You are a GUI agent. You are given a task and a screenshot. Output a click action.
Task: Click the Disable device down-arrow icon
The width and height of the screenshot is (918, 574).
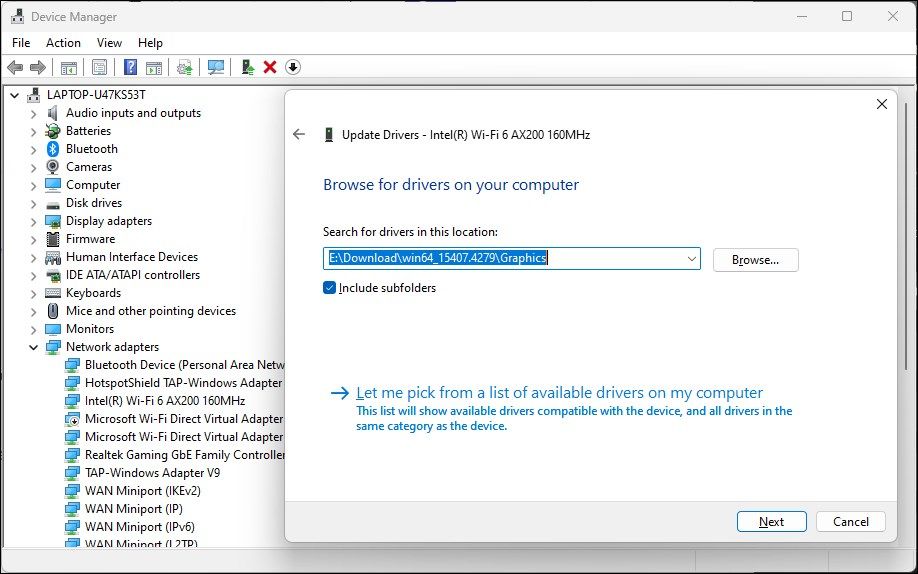(293, 67)
